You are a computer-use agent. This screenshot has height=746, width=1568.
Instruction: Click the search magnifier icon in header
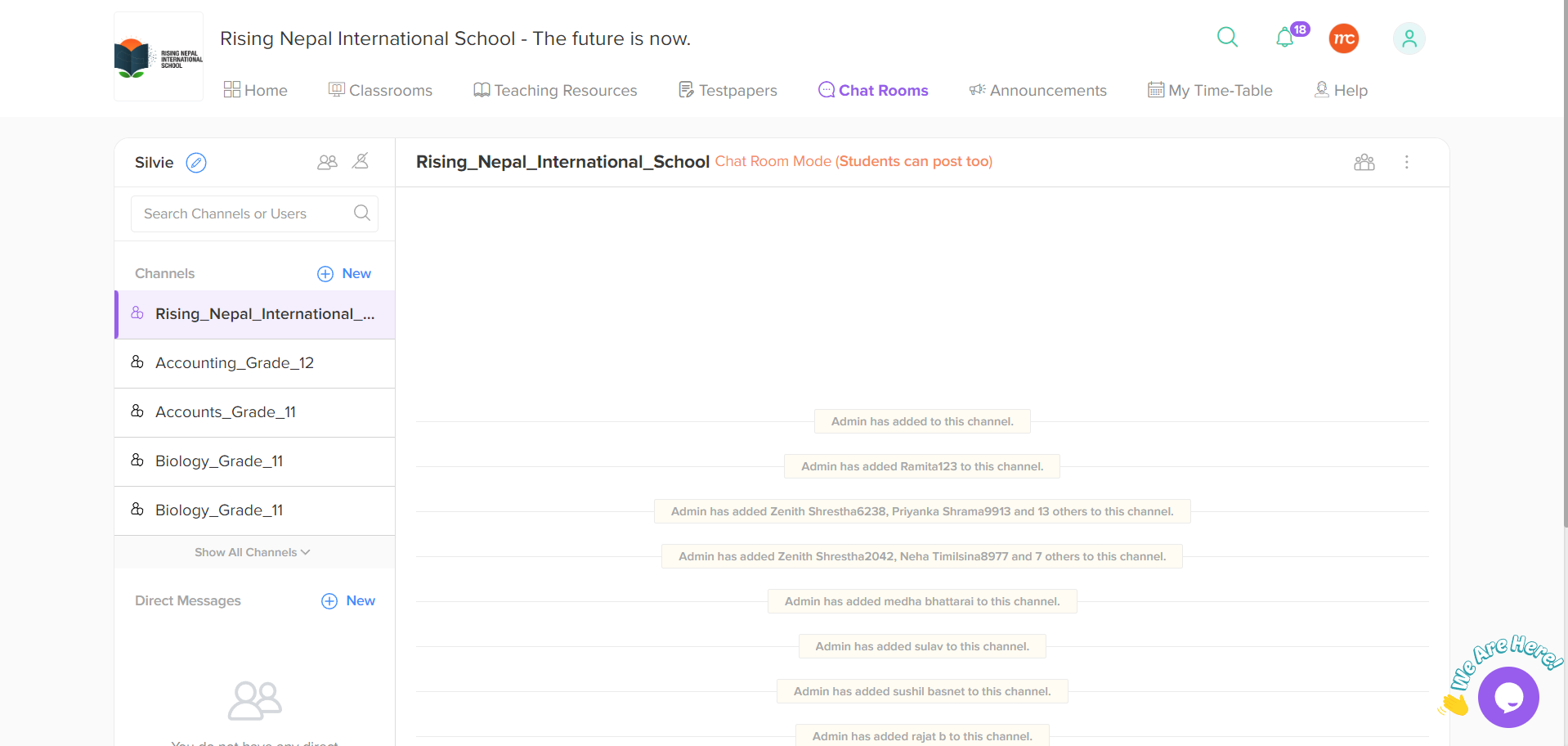[1227, 37]
